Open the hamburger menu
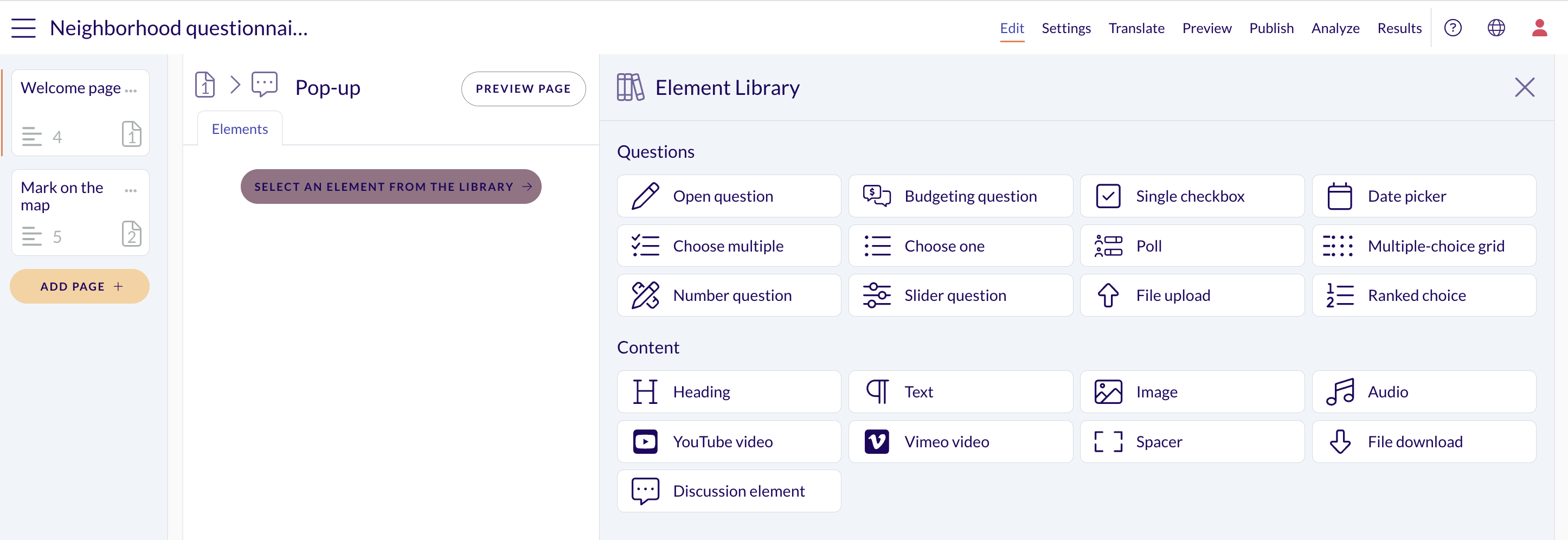The height and width of the screenshot is (540, 1568). coord(23,28)
